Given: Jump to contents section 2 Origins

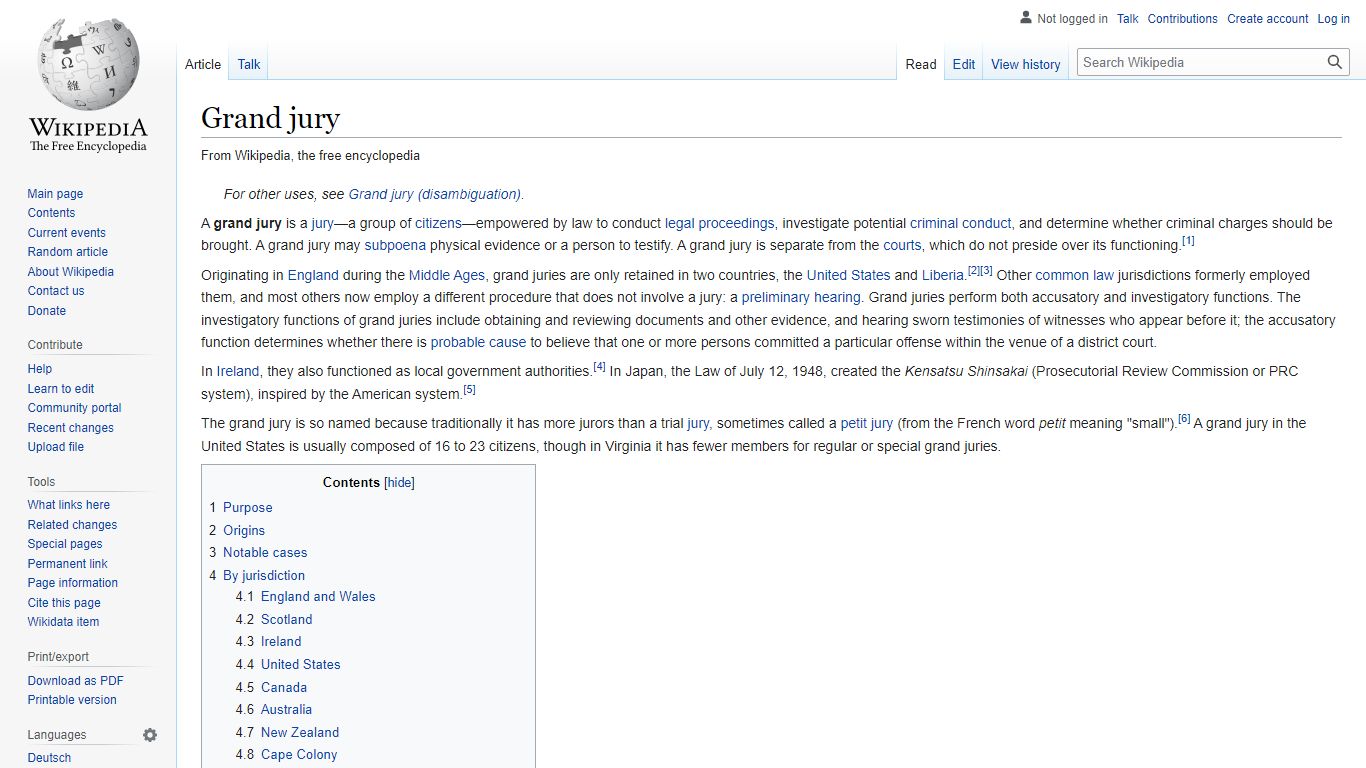Looking at the screenshot, I should click(237, 531).
